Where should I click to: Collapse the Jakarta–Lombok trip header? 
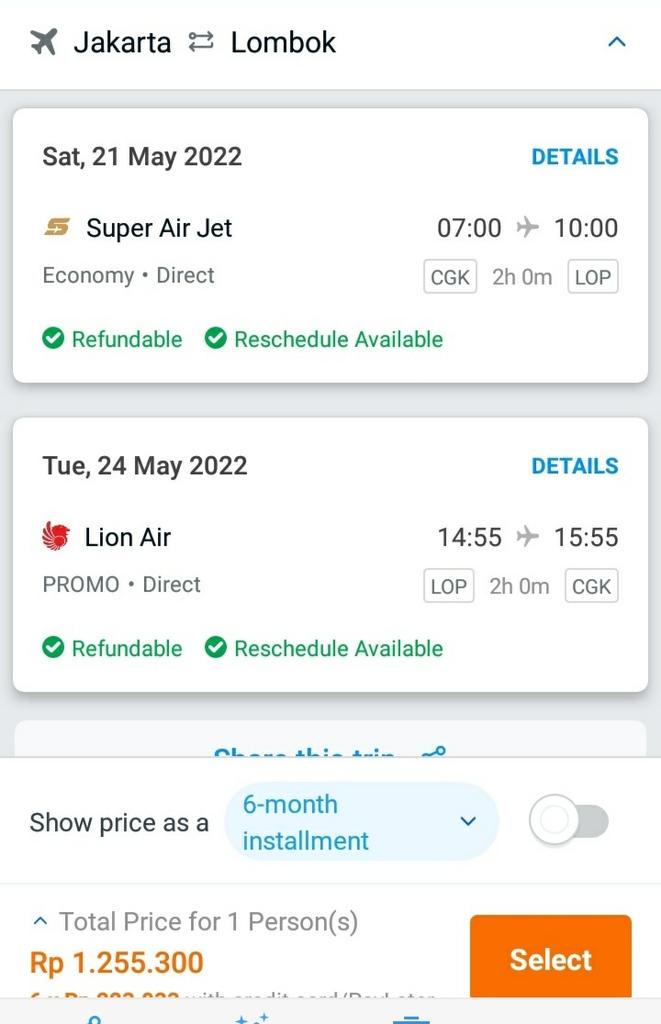point(617,42)
